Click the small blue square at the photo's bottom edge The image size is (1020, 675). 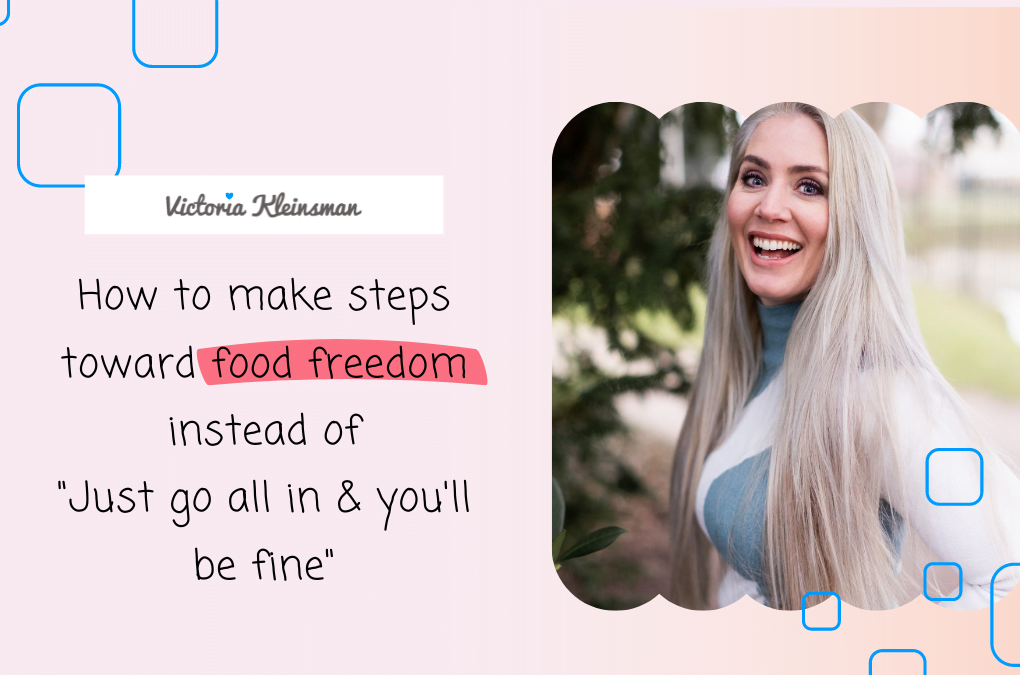821,611
